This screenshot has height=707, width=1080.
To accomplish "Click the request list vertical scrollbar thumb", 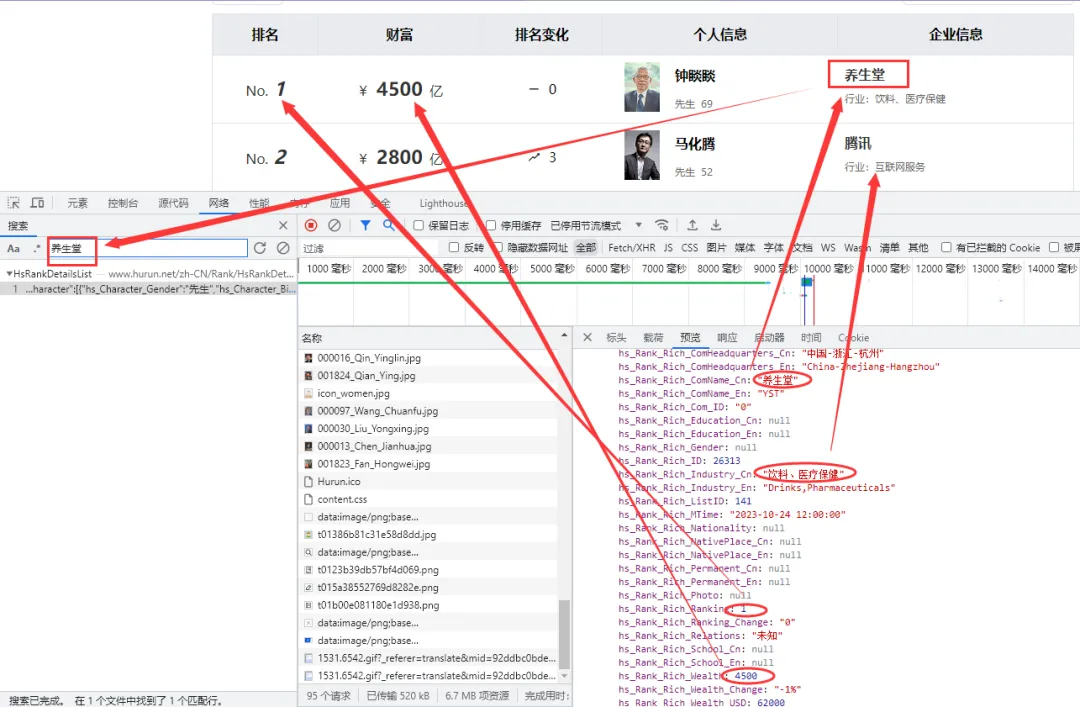I will [x=564, y=634].
